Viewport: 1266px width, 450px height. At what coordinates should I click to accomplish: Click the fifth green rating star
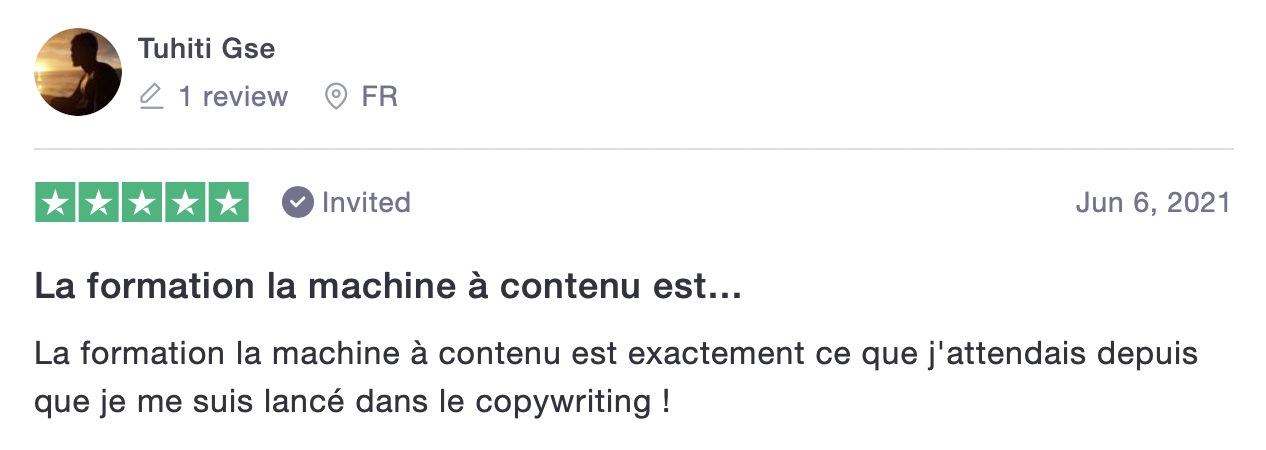tap(228, 203)
